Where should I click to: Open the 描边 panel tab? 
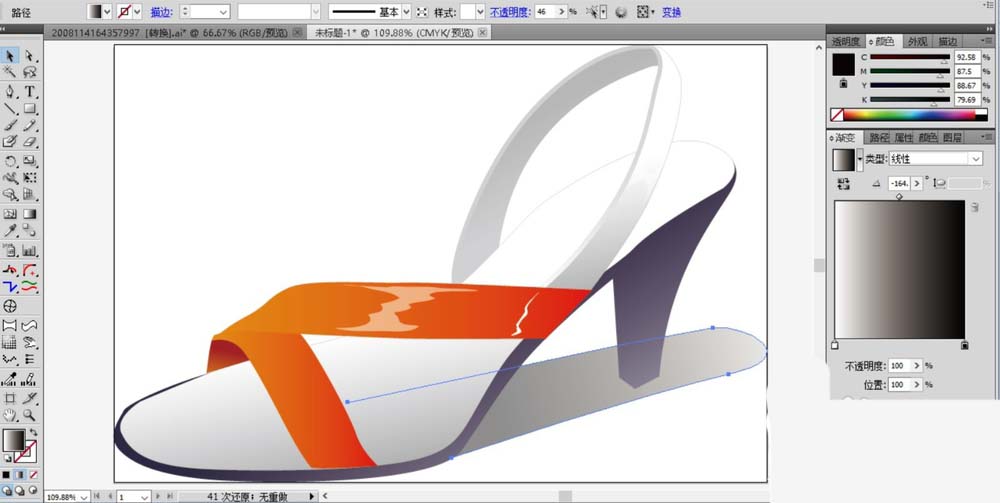coord(947,41)
